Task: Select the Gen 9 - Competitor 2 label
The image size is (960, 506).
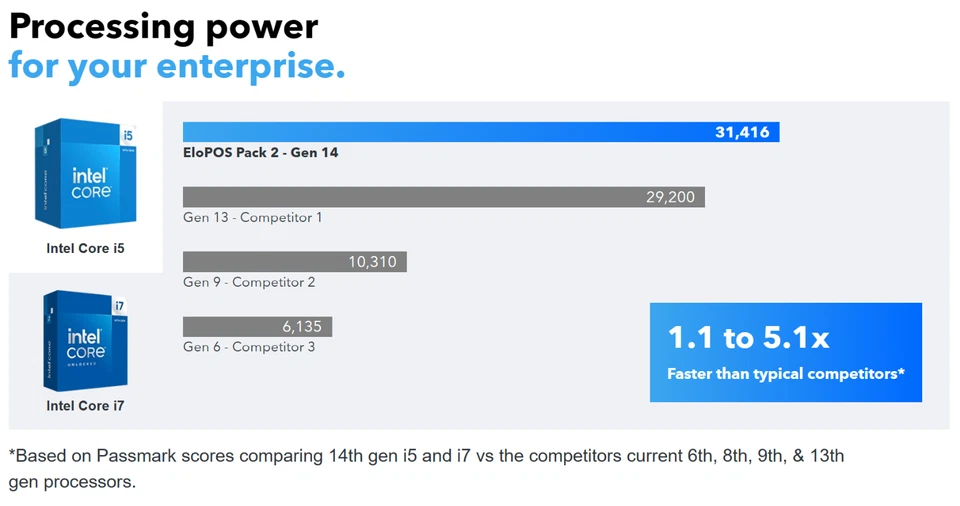Action: (x=249, y=282)
